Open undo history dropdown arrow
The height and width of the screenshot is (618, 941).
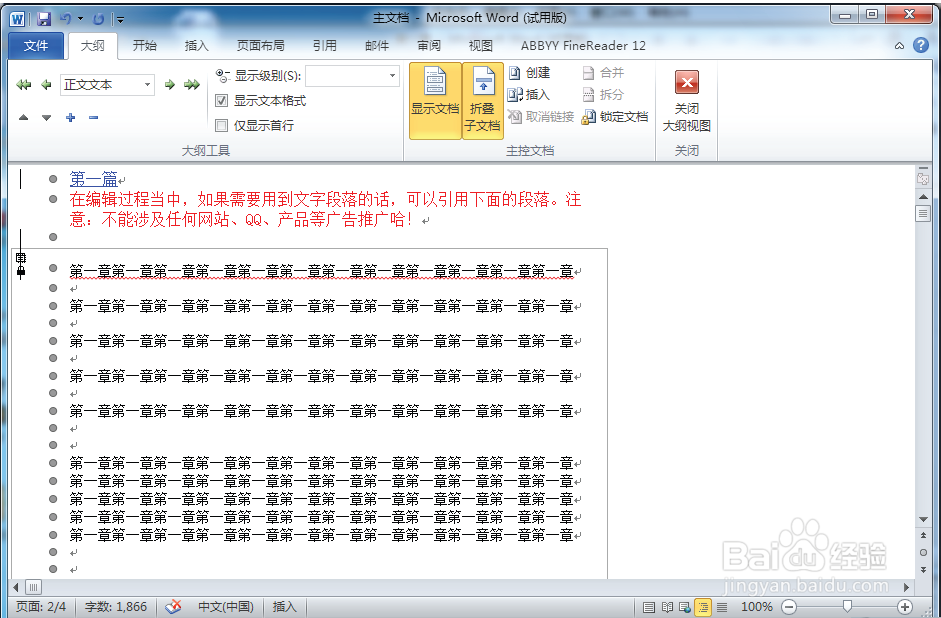(x=81, y=19)
